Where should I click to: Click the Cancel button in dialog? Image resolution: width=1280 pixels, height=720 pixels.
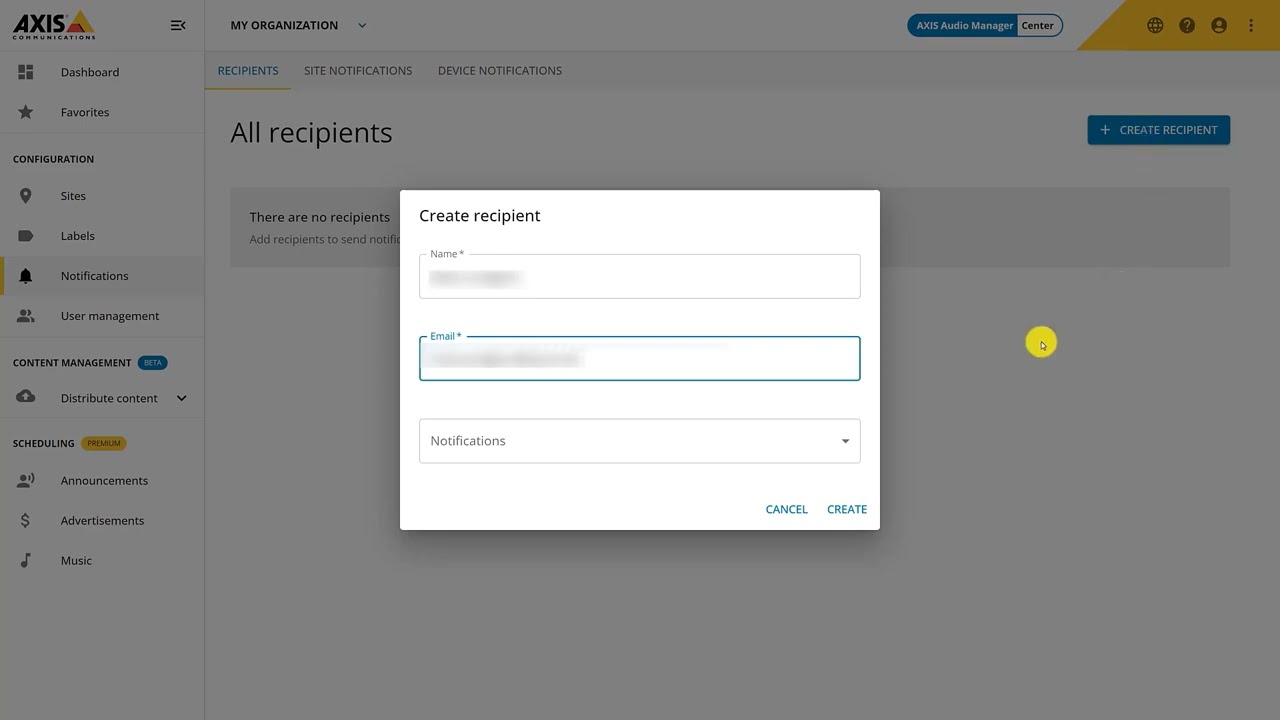786,509
